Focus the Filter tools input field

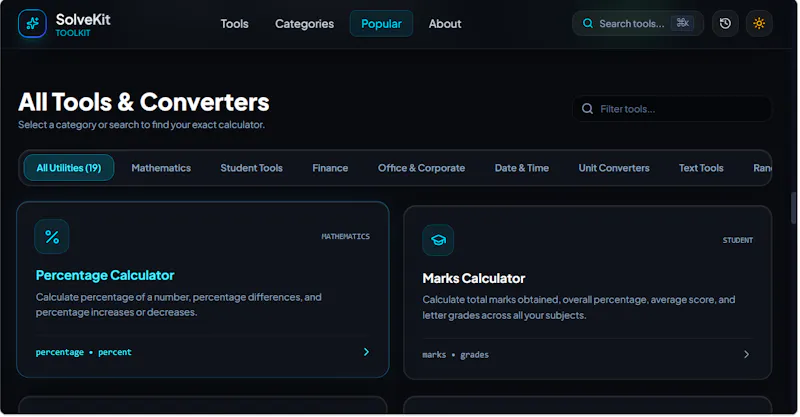[672, 109]
